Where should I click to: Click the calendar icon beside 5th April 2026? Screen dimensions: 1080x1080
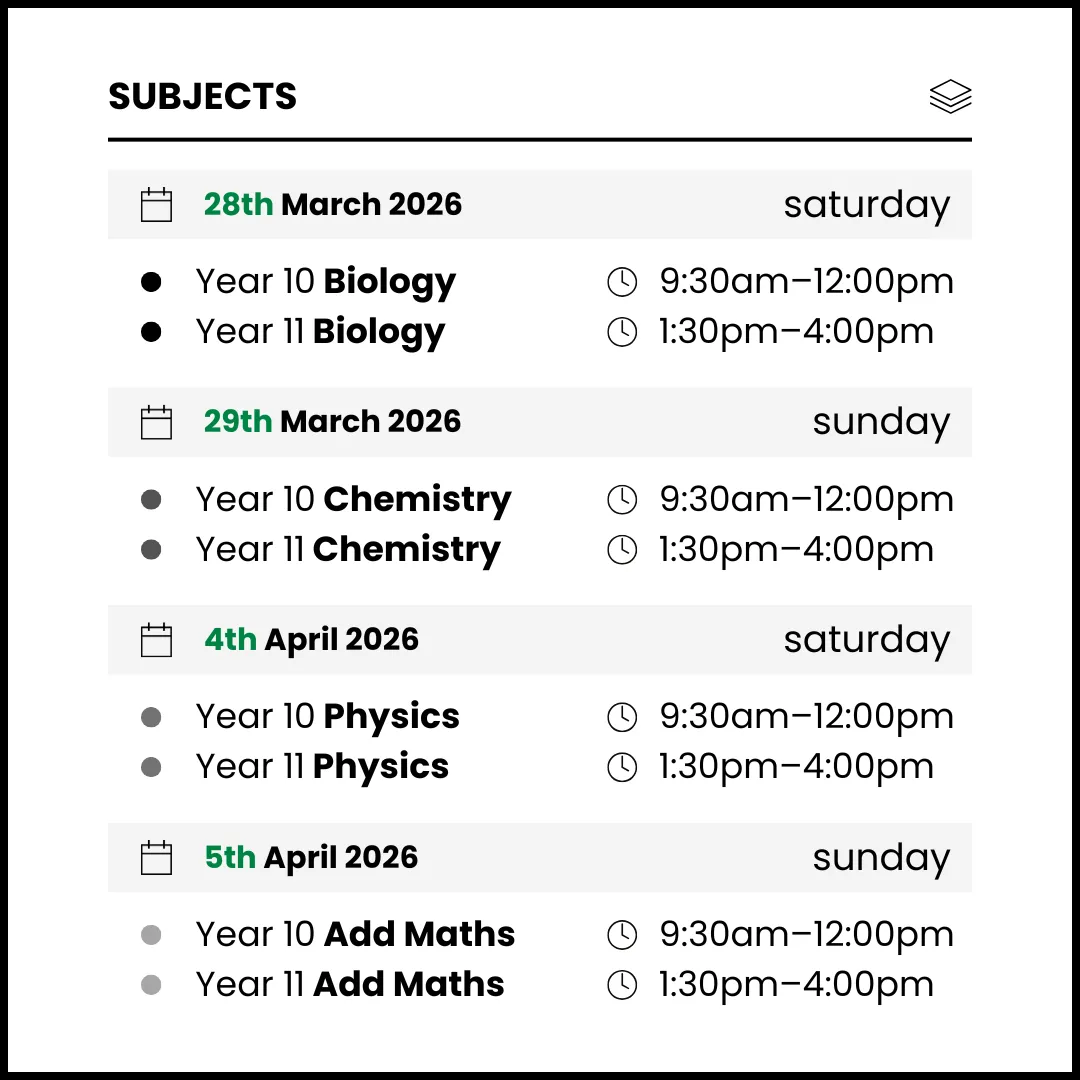tap(157, 858)
